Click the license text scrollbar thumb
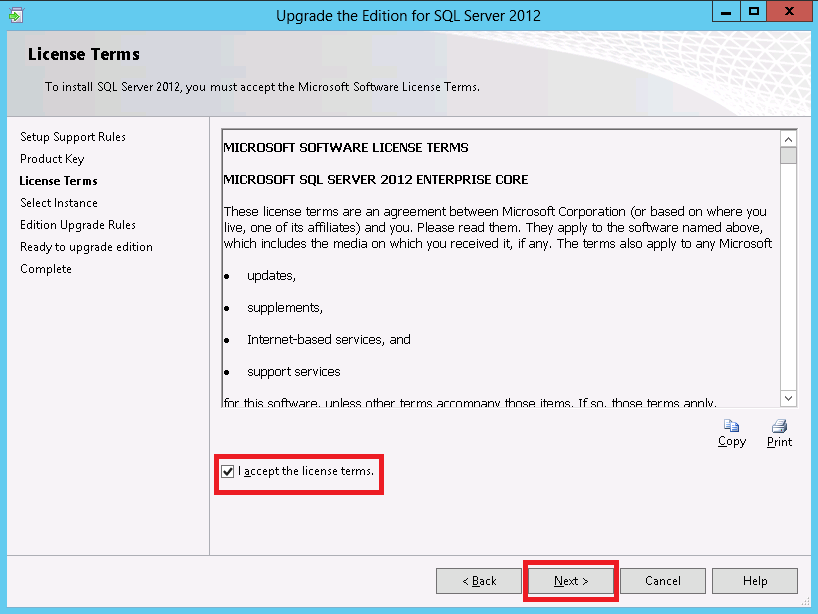818x614 pixels. 788,155
